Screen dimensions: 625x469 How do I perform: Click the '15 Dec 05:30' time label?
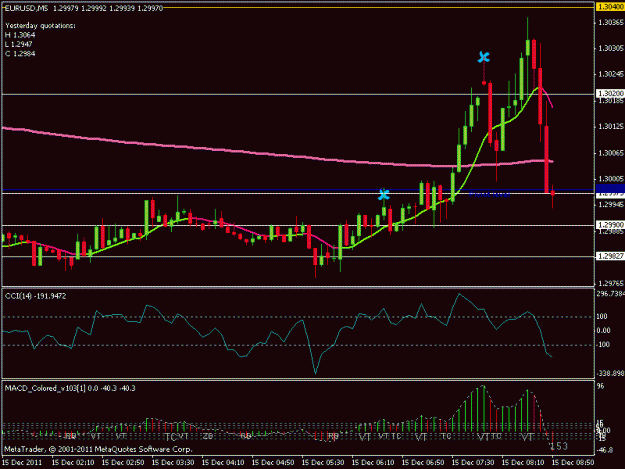(323, 463)
